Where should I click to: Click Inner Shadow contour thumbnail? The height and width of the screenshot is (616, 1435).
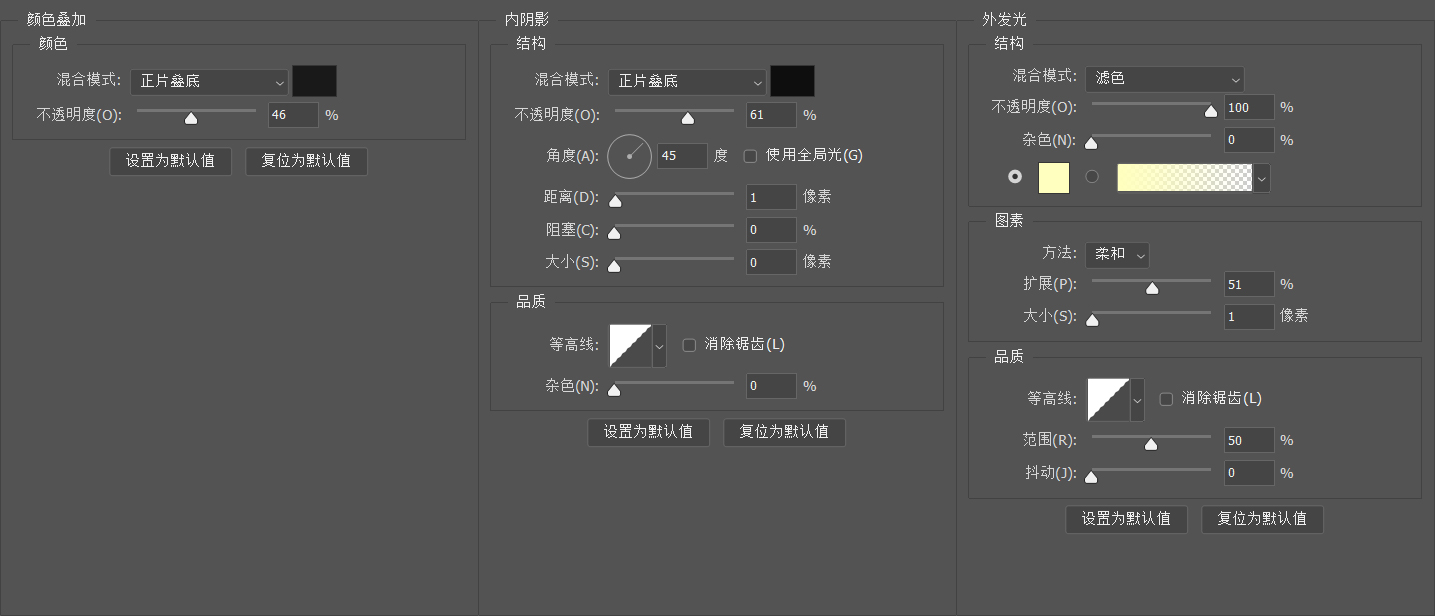630,345
